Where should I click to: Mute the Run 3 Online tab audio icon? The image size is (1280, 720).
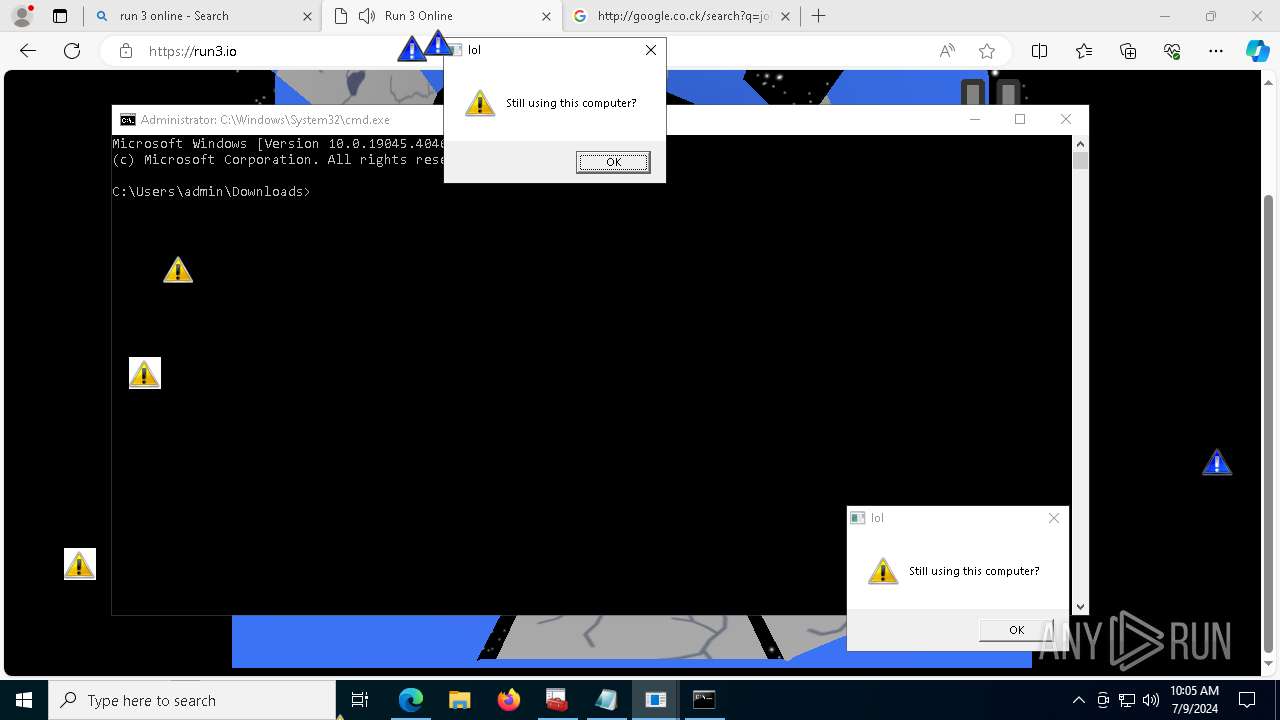(x=367, y=16)
